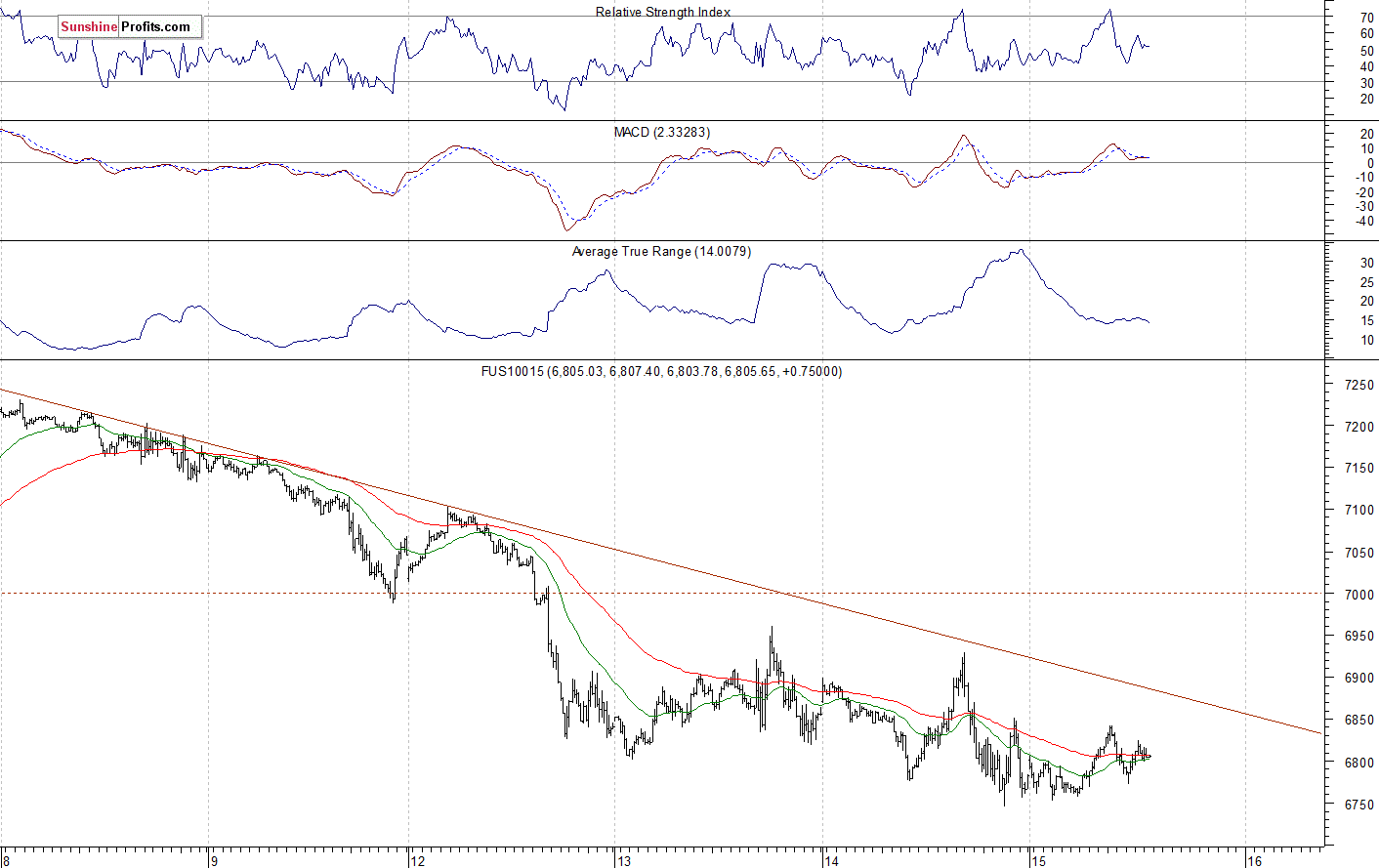
Task: Click the RSI axis value 50
Action: click(x=1366, y=50)
